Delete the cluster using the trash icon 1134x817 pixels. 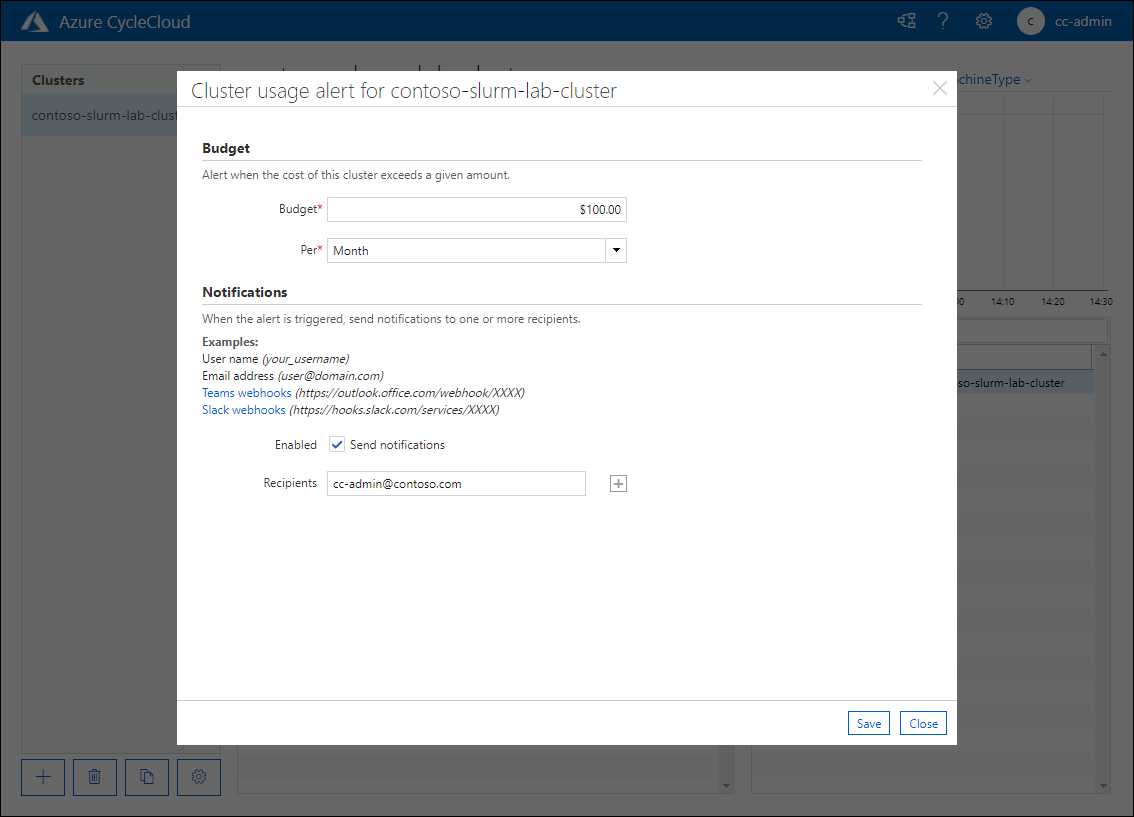[94, 777]
